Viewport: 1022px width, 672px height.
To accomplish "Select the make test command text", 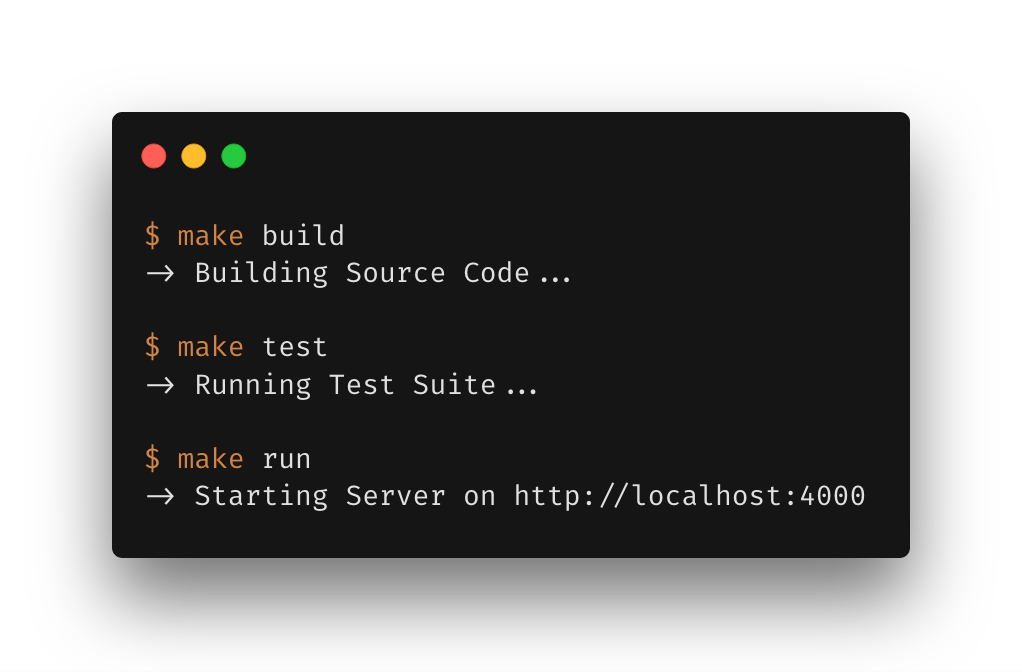I will click(253, 346).
